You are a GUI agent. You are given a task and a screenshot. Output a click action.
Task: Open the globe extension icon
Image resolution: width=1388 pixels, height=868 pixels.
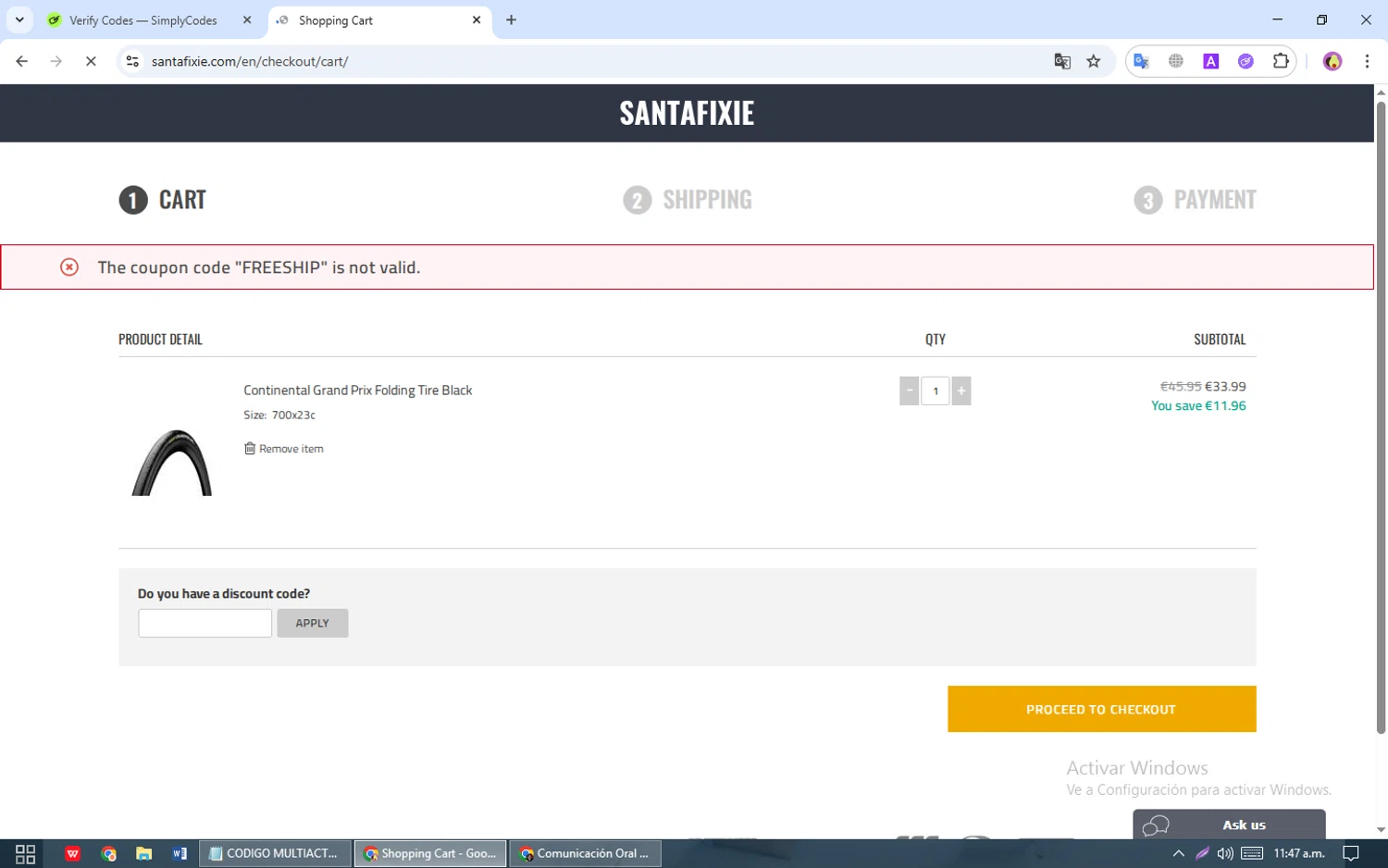point(1176,61)
